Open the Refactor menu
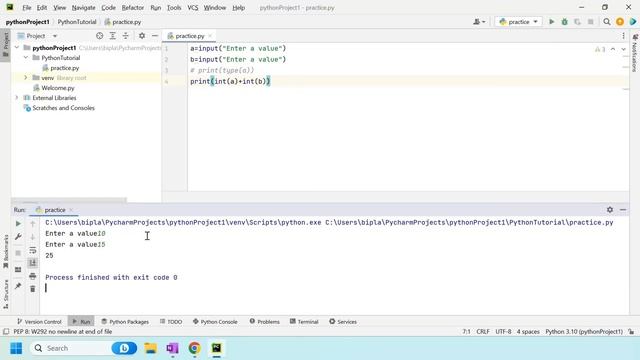This screenshot has width=640, height=360. click(133, 7)
